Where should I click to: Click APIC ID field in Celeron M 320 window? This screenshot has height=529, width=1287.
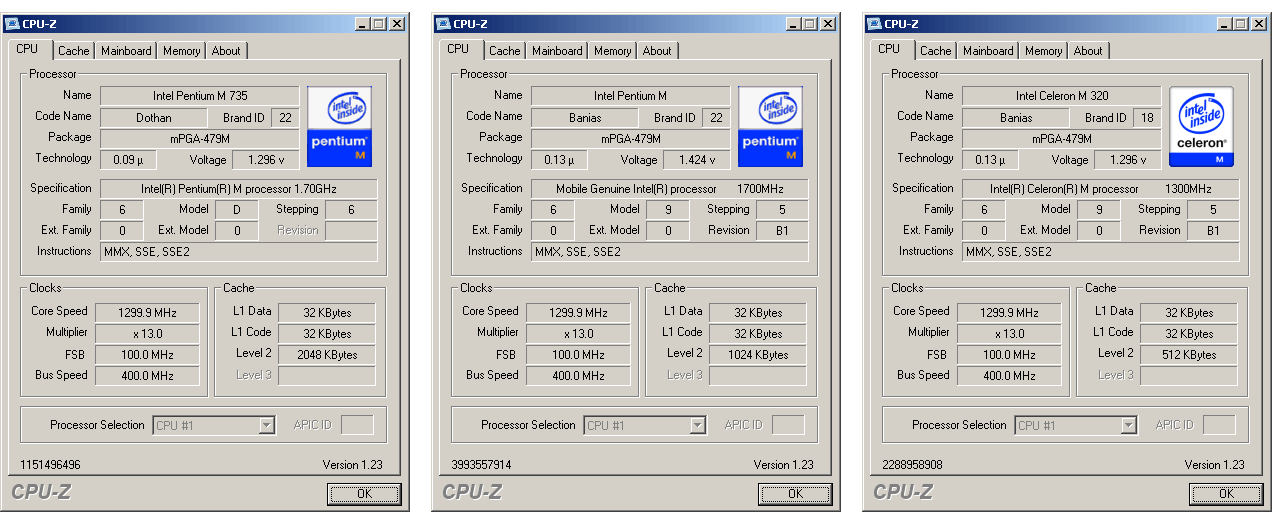[1219, 425]
